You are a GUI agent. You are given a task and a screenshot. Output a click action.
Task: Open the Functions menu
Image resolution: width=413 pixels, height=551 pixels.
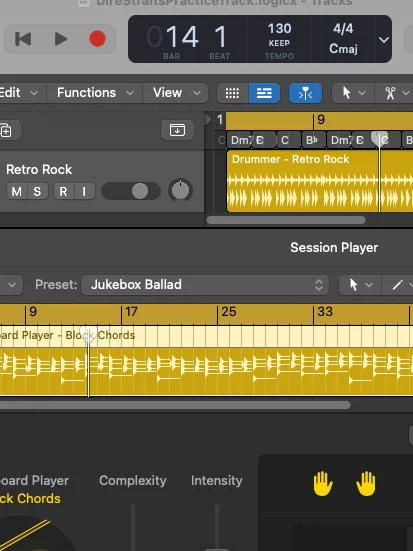tap(95, 93)
